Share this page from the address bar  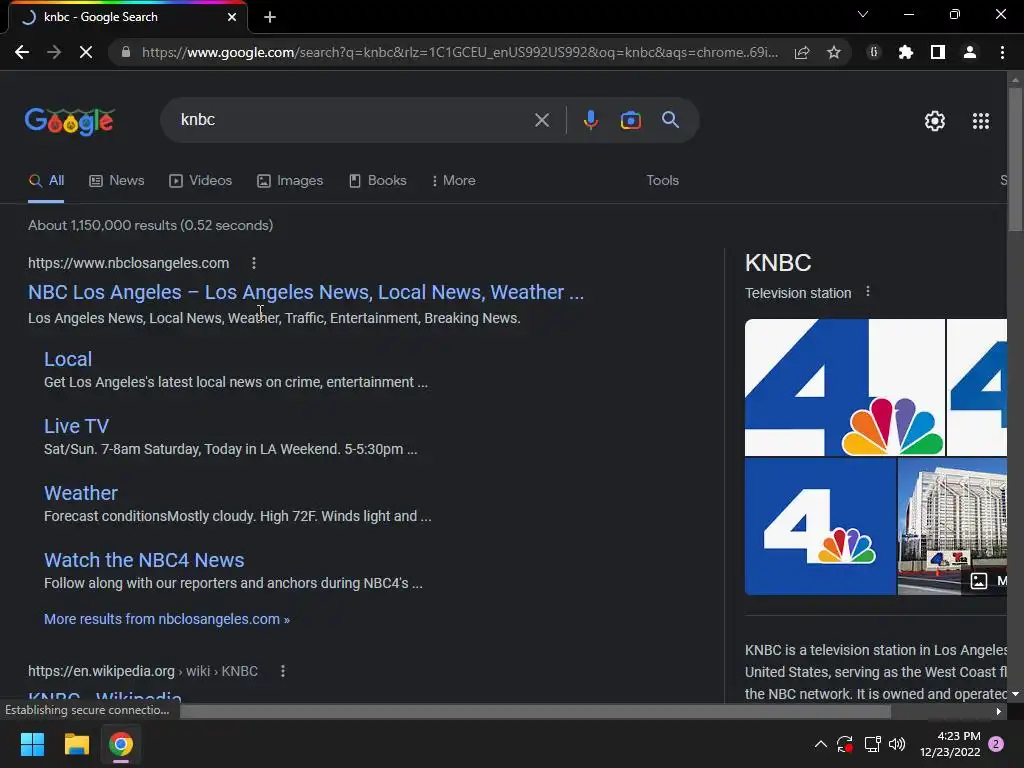[x=802, y=52]
